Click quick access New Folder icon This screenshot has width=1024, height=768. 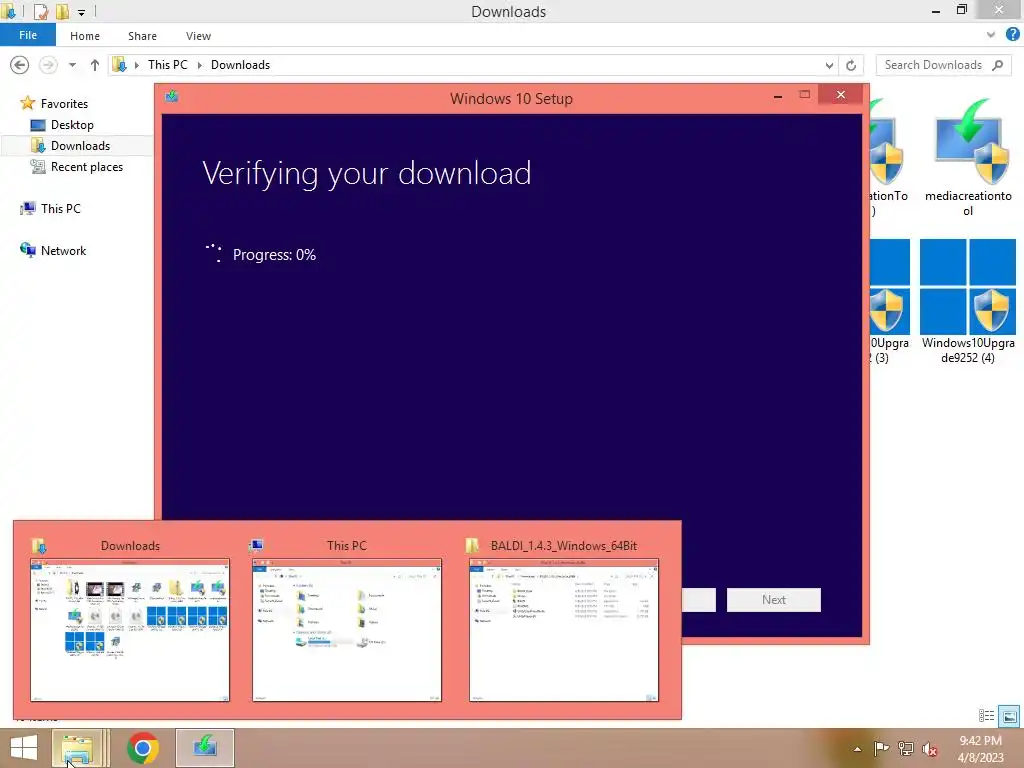point(62,11)
